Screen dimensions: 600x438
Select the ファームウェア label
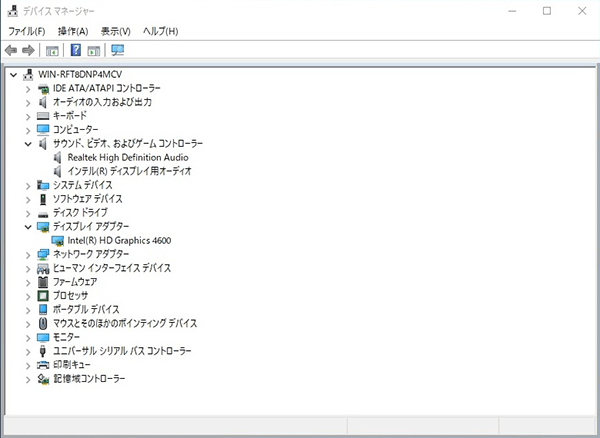[75, 282]
